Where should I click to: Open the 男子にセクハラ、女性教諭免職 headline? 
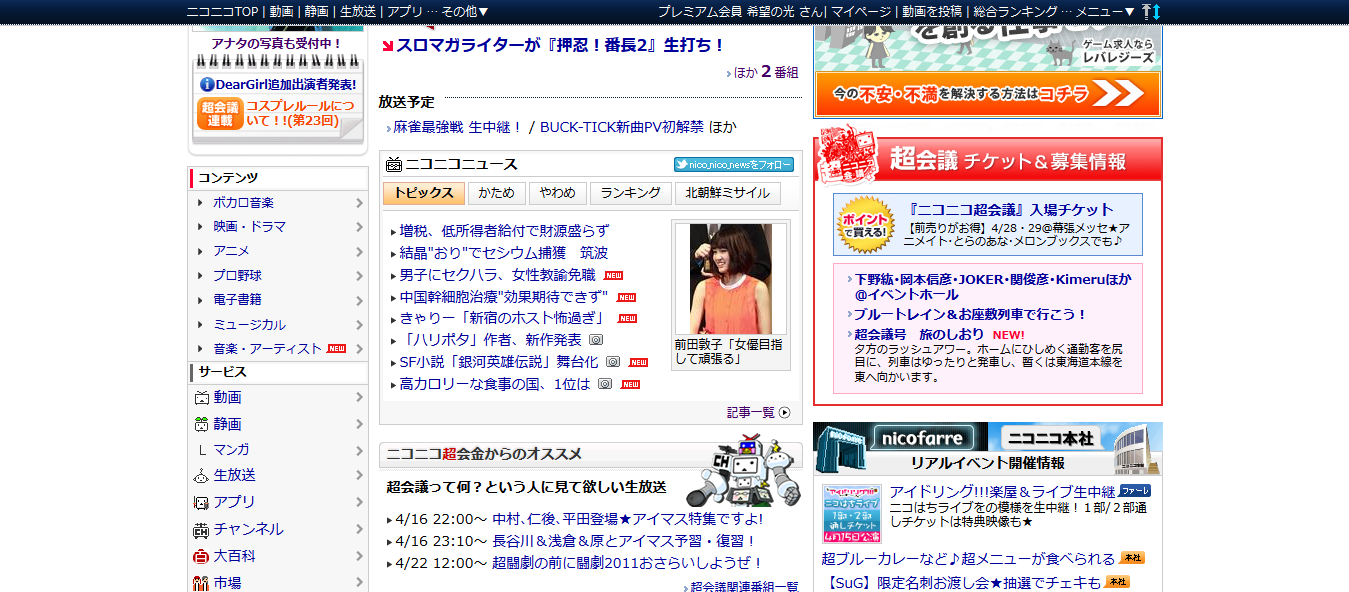coord(497,275)
